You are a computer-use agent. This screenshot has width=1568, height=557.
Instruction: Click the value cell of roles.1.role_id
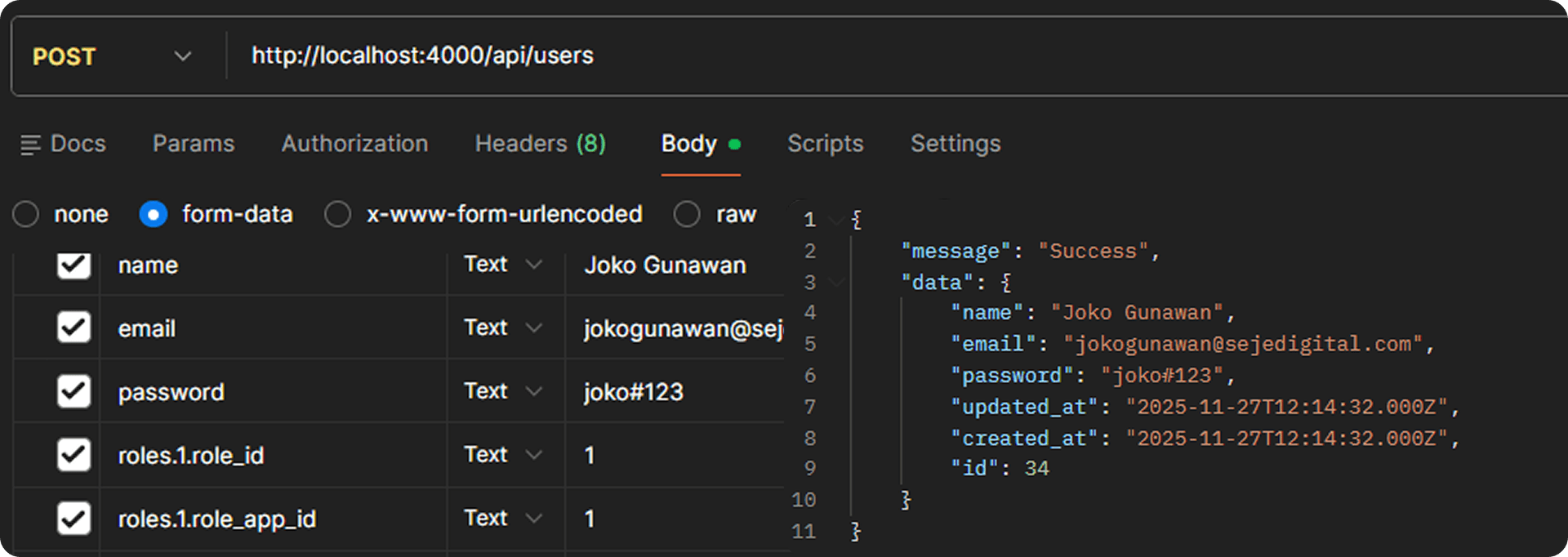point(675,455)
